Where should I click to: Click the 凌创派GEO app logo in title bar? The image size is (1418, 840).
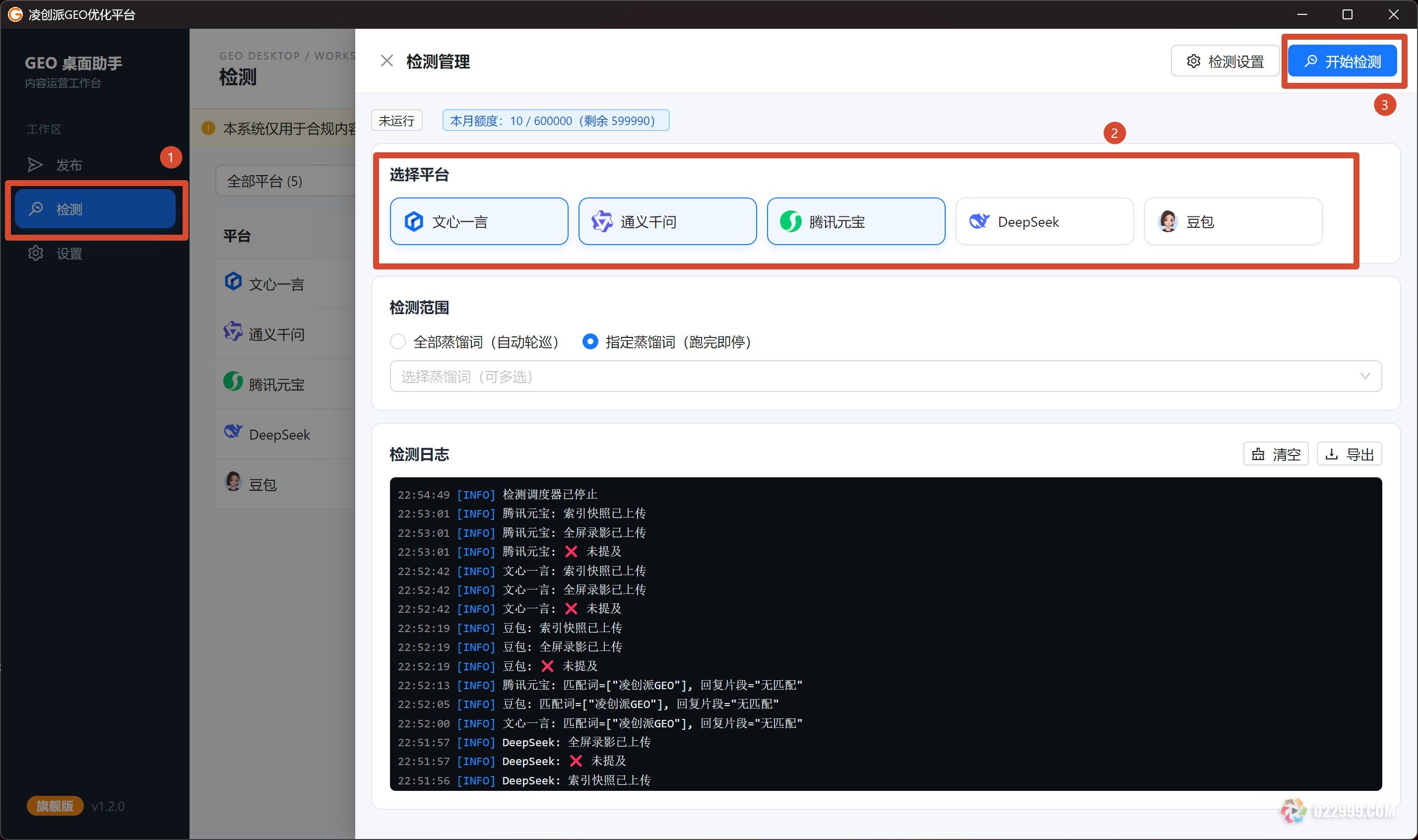pos(15,15)
